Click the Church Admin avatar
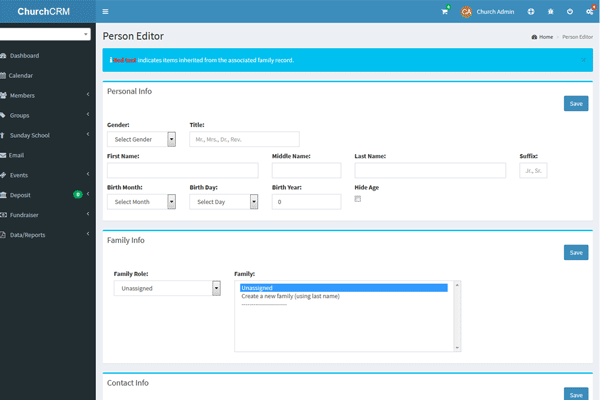The width and height of the screenshot is (600, 400). pyautogui.click(x=466, y=12)
